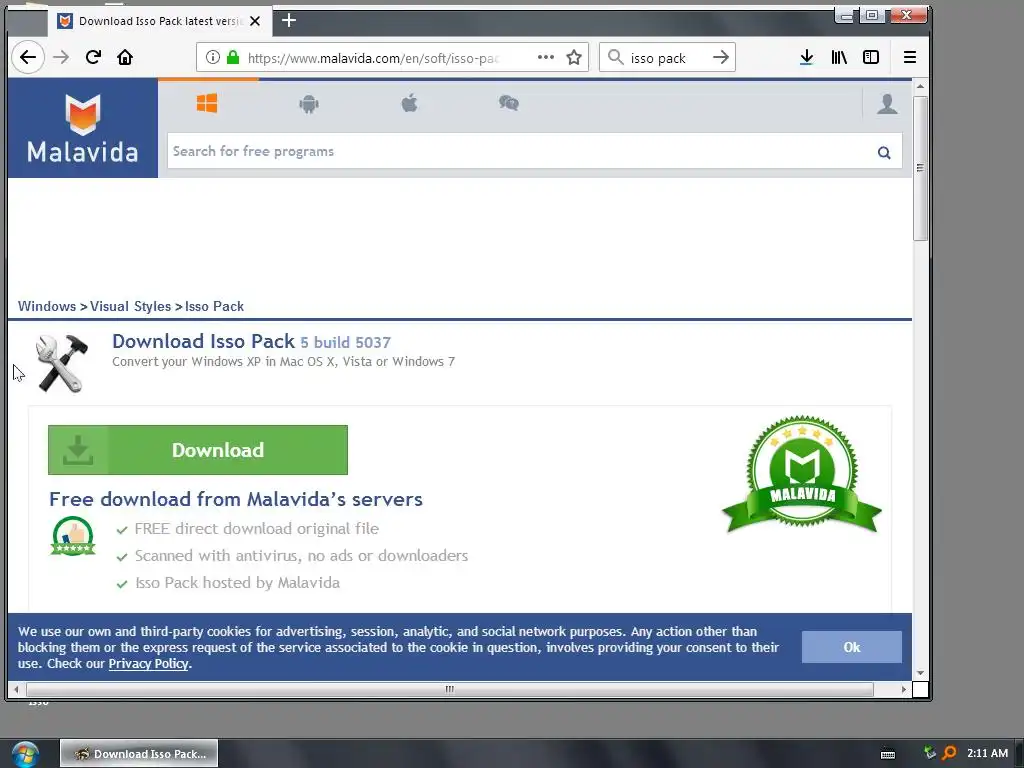Reload the current page
Viewport: 1024px width, 768px height.
[x=93, y=57]
